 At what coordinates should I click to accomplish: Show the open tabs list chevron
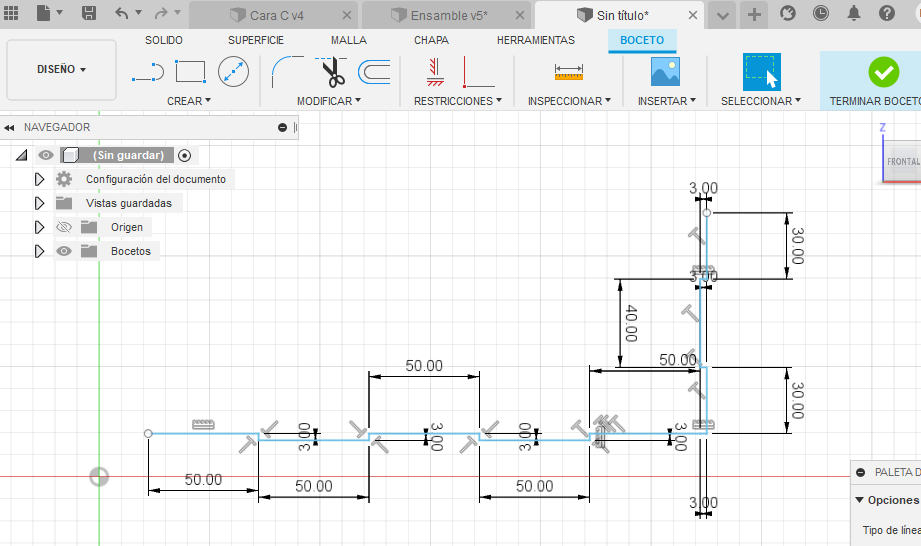[722, 16]
